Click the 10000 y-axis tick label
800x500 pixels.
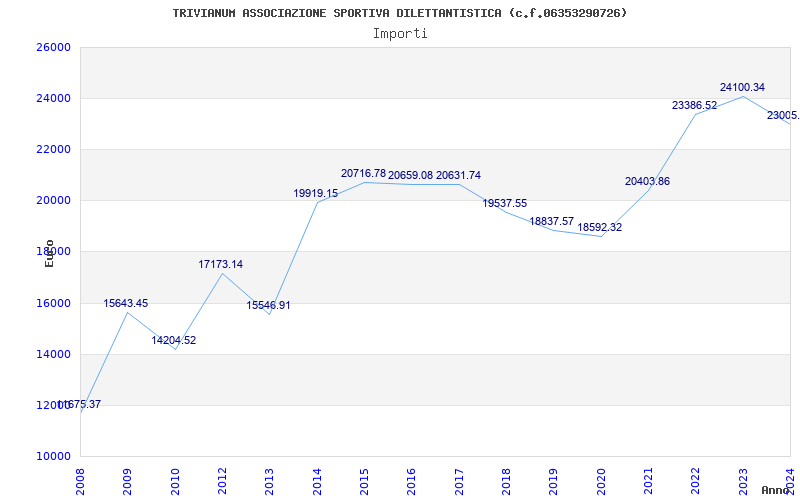click(53, 457)
